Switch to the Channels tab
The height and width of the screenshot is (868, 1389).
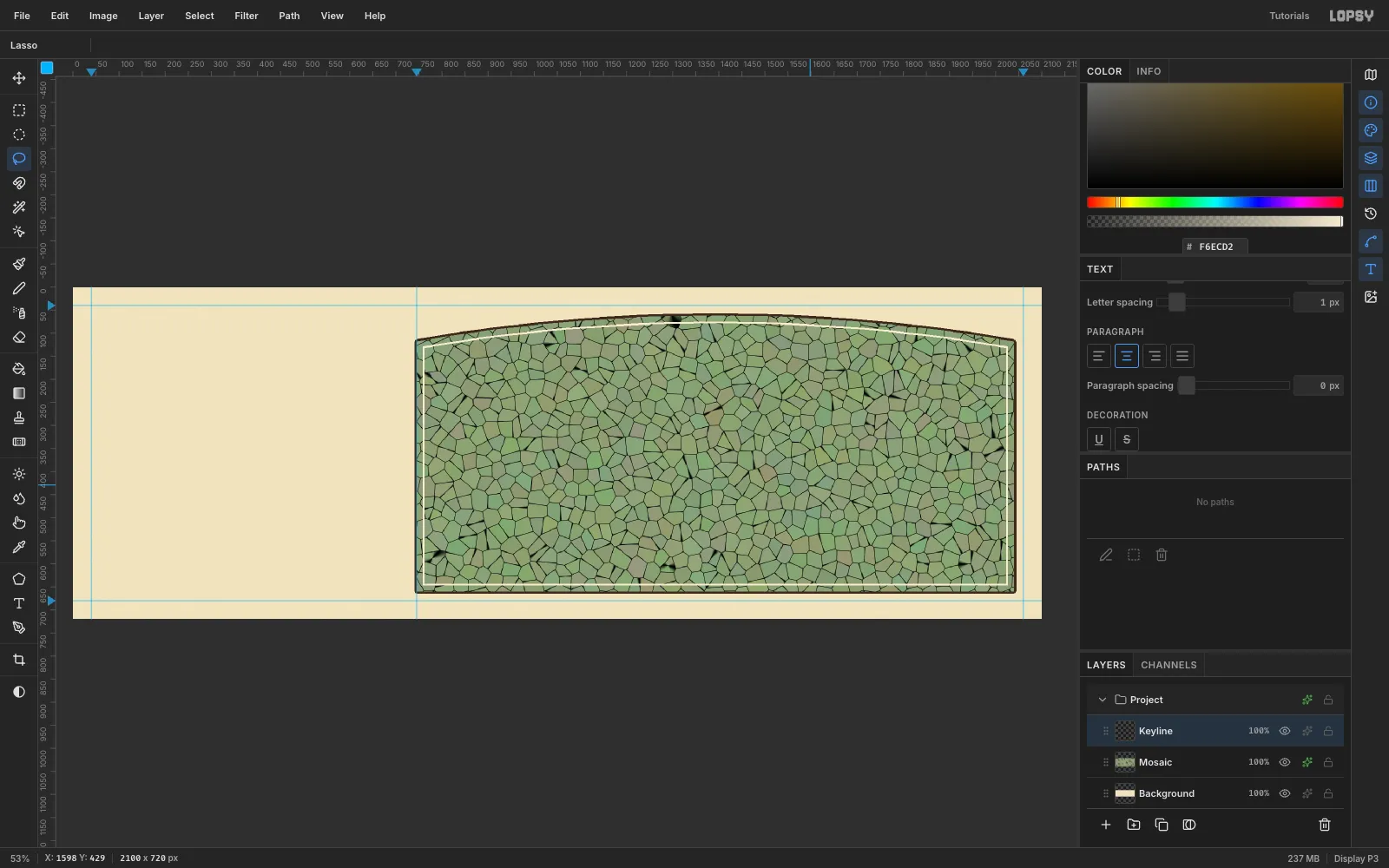pyautogui.click(x=1168, y=665)
